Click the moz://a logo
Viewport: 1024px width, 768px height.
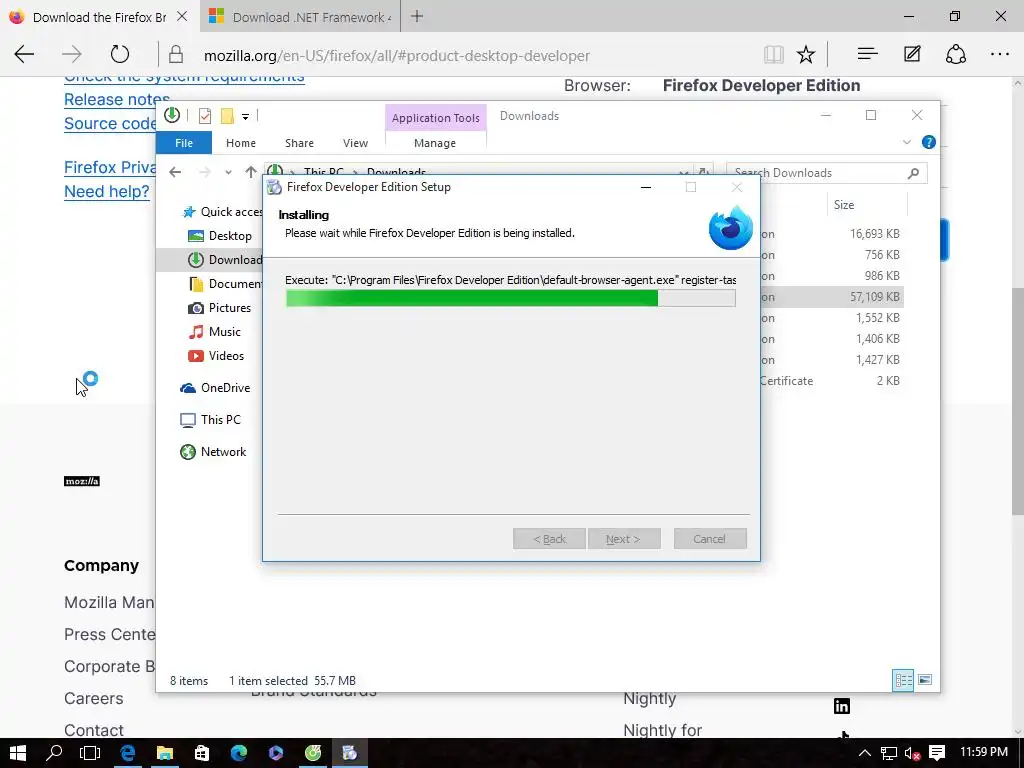coord(82,481)
